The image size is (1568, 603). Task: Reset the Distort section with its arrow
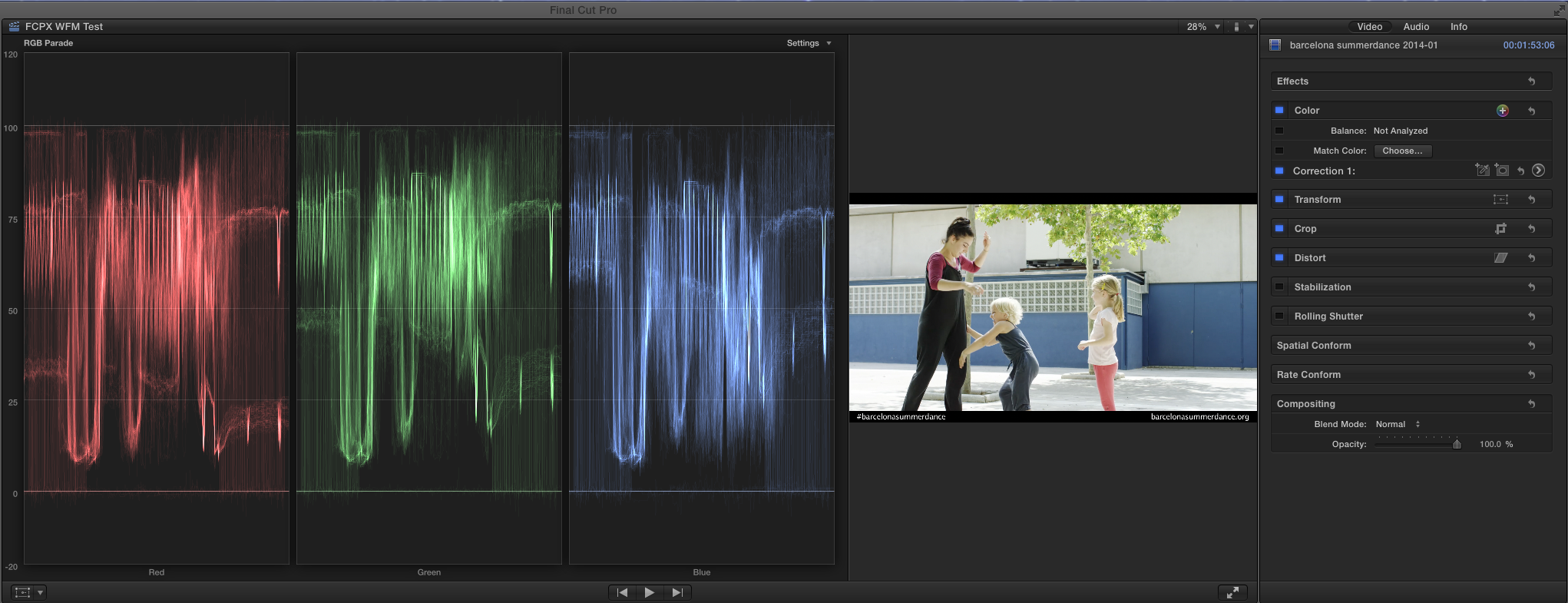[1532, 258]
